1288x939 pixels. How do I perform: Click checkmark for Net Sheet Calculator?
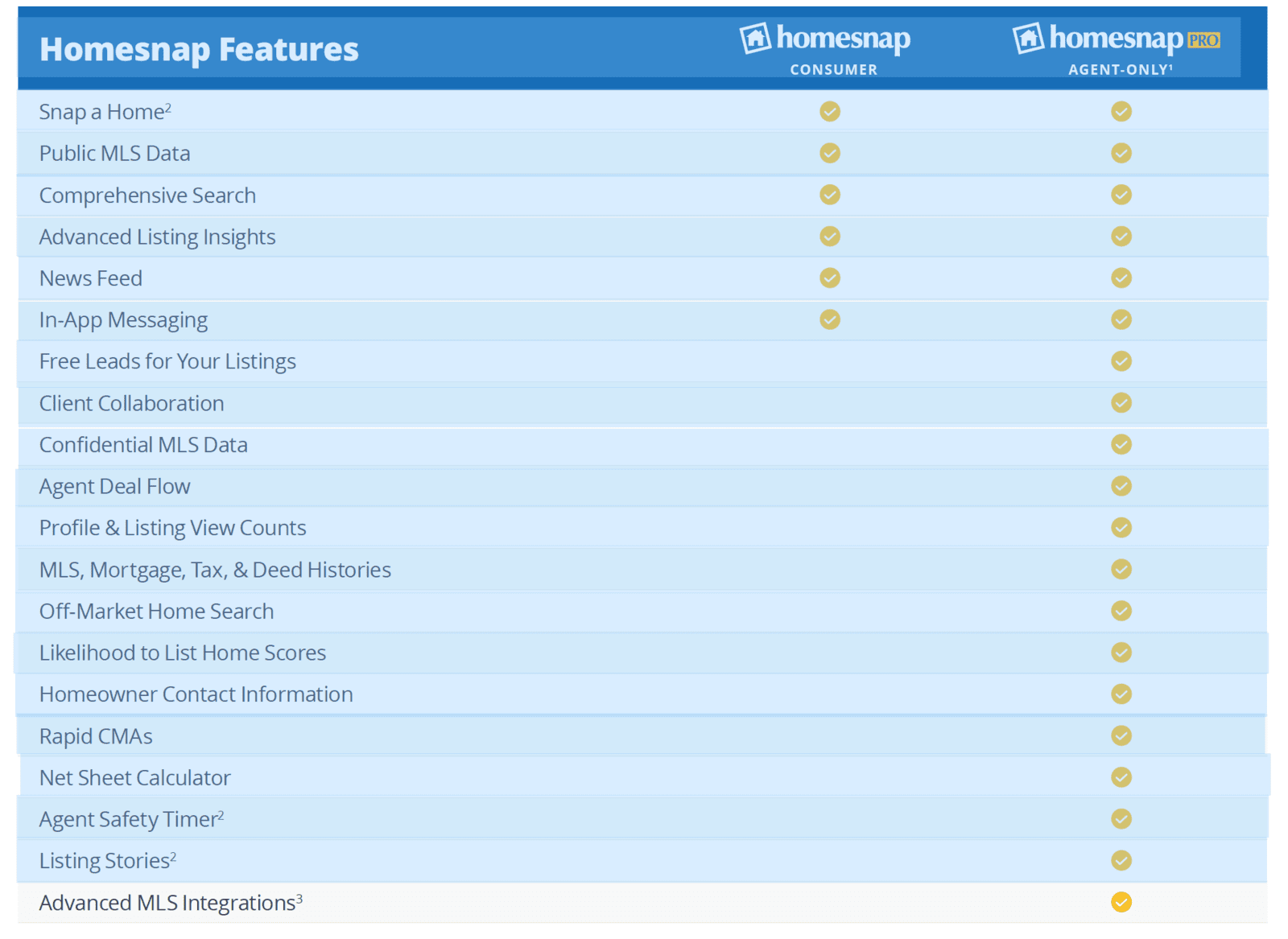(1121, 777)
